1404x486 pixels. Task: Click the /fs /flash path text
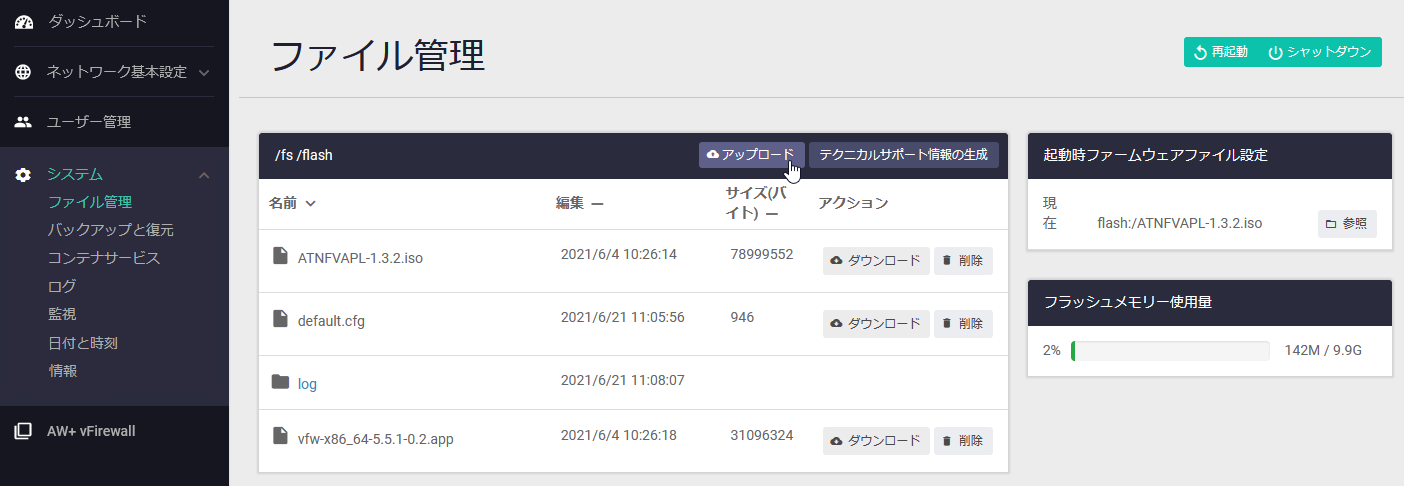coord(303,155)
